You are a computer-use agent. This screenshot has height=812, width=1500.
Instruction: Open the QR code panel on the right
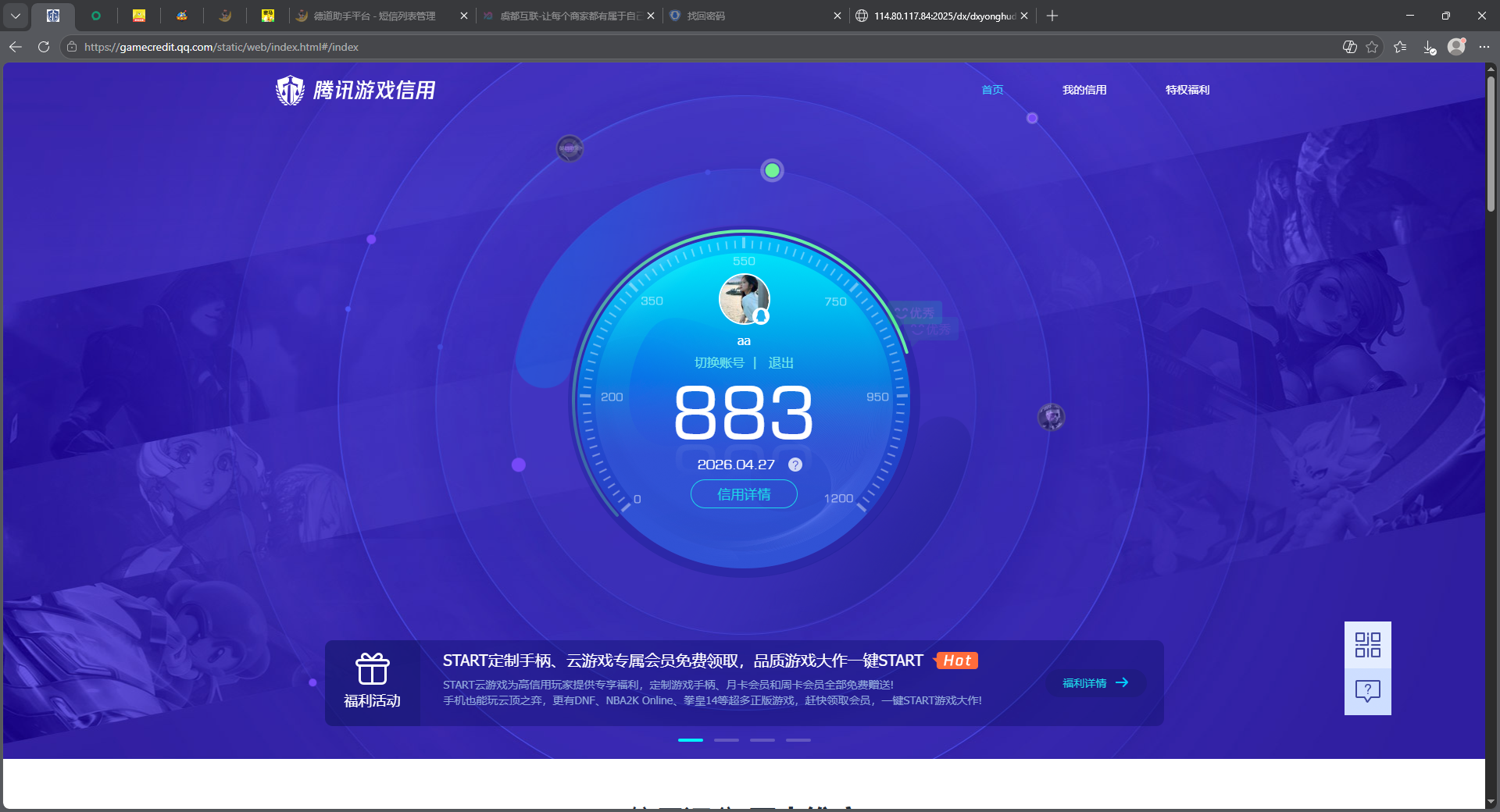click(x=1366, y=644)
